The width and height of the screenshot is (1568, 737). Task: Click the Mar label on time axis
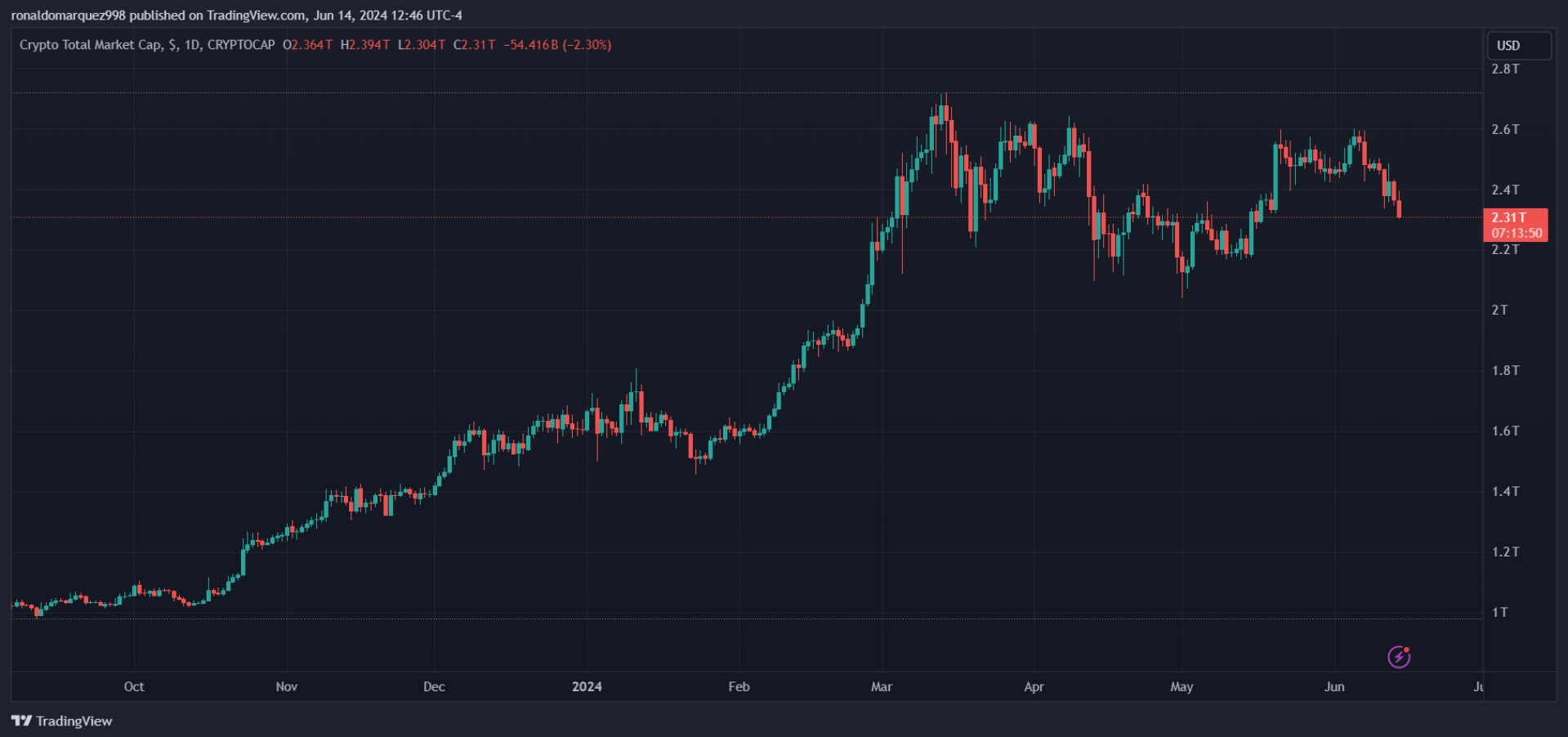click(882, 686)
